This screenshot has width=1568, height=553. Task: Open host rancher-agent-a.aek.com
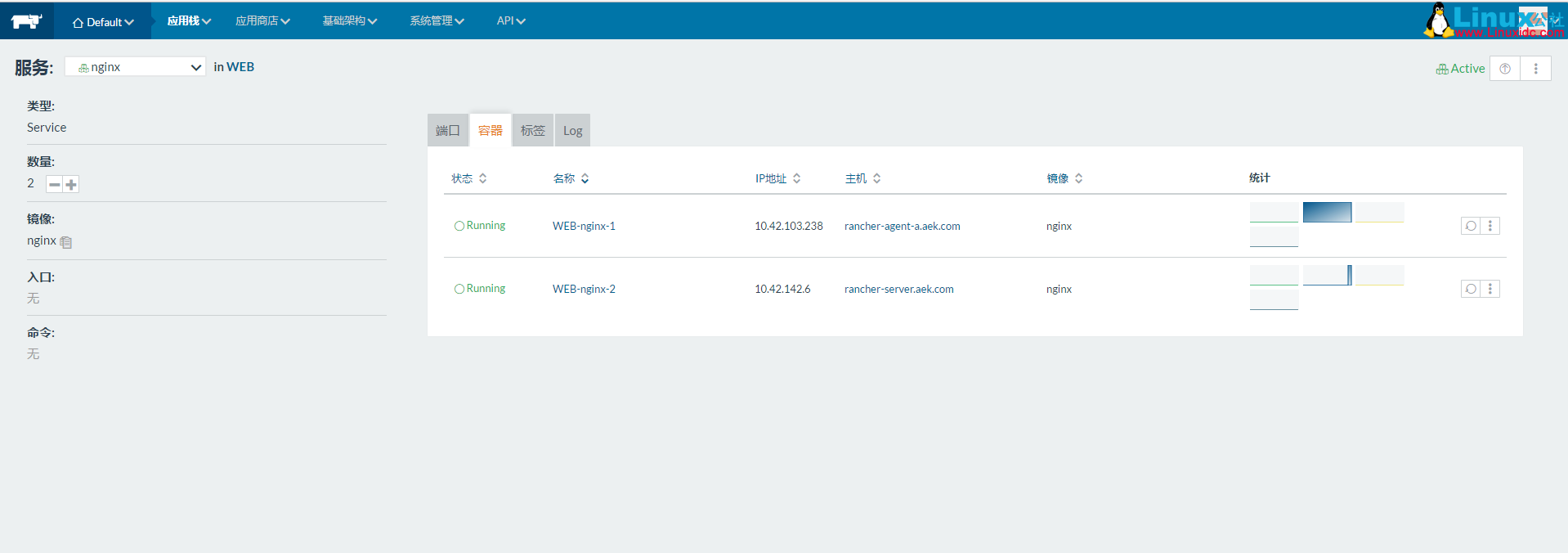(903, 226)
